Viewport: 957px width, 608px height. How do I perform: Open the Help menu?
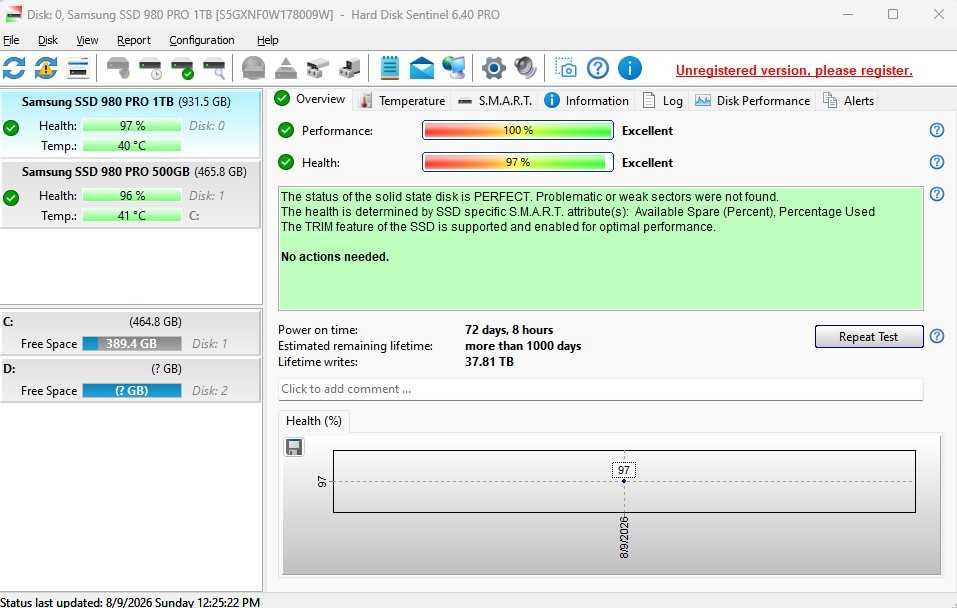pyautogui.click(x=267, y=40)
